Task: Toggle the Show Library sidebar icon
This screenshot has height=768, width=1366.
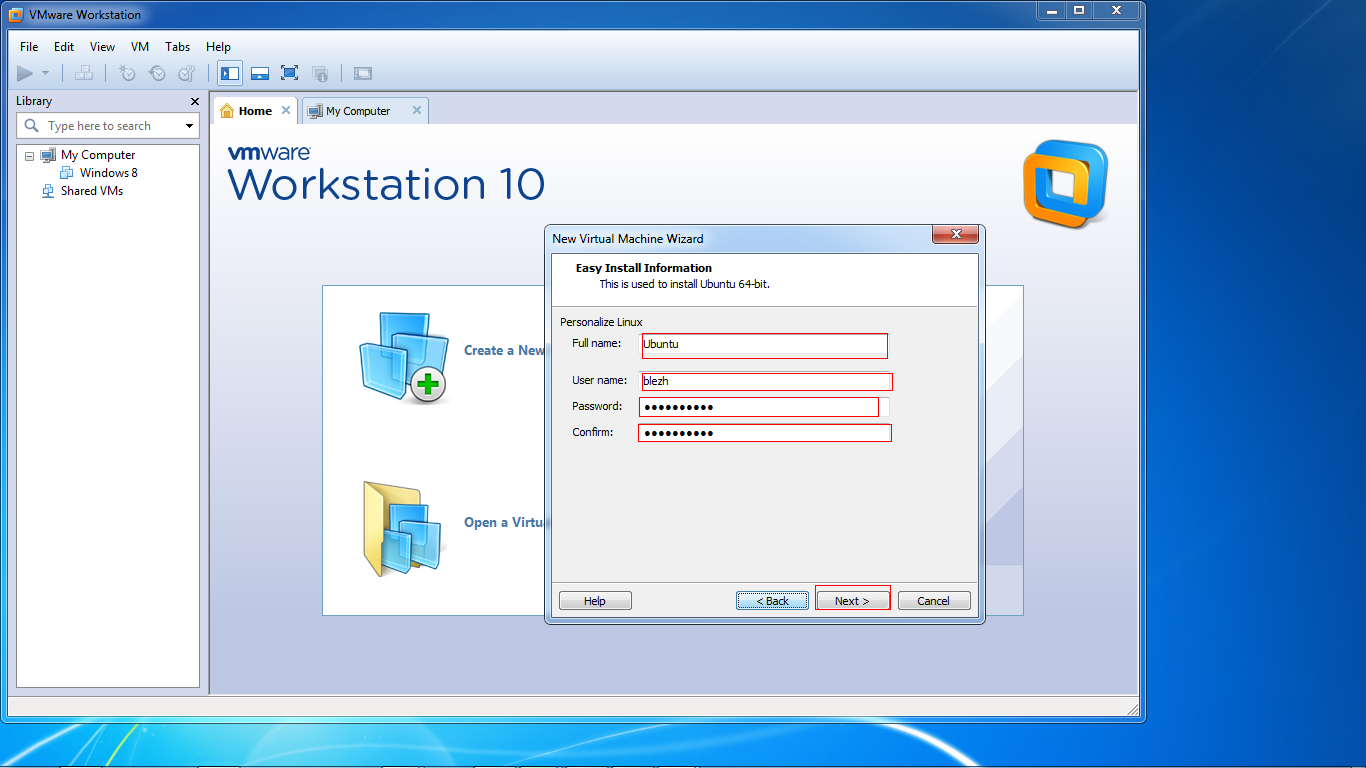Action: (229, 72)
